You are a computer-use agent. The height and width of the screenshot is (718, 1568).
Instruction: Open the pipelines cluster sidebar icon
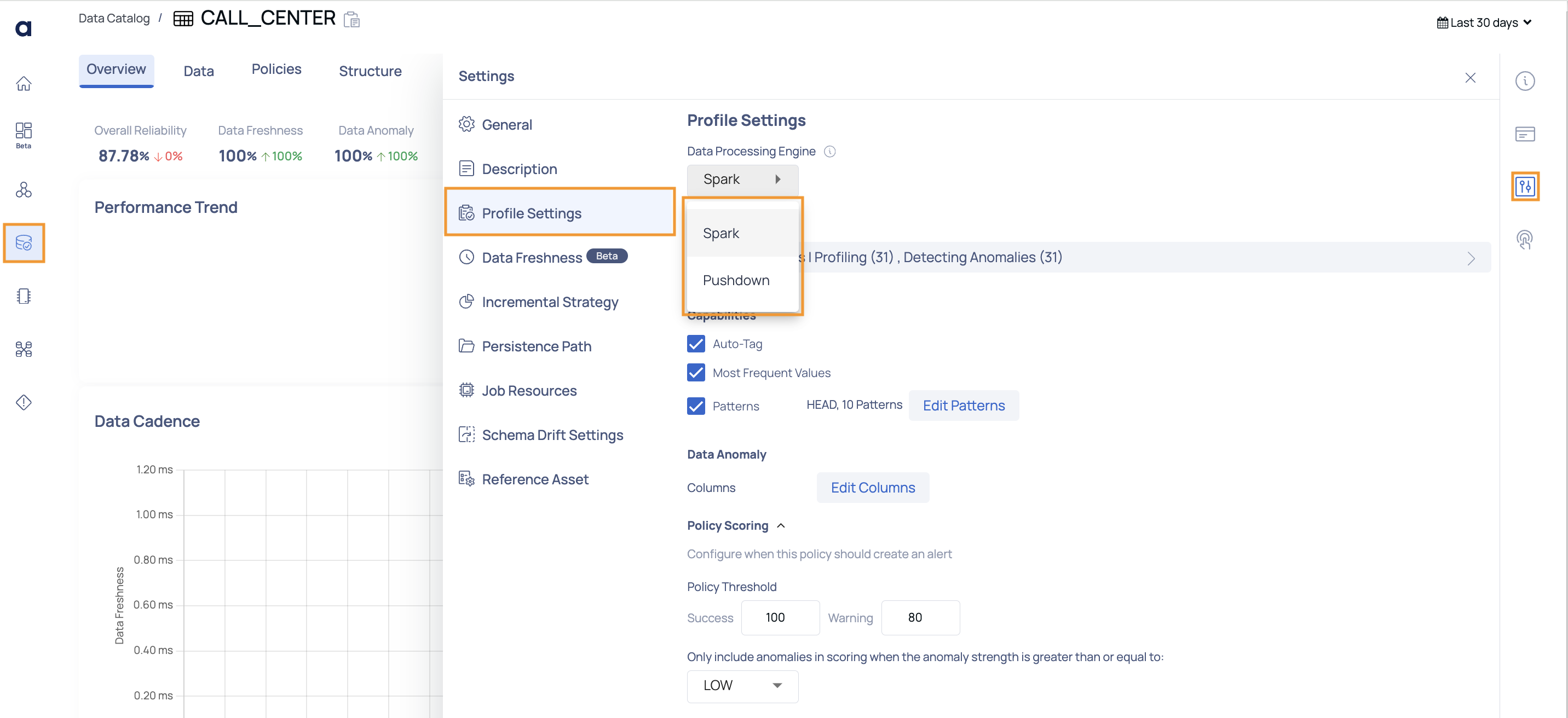click(24, 190)
